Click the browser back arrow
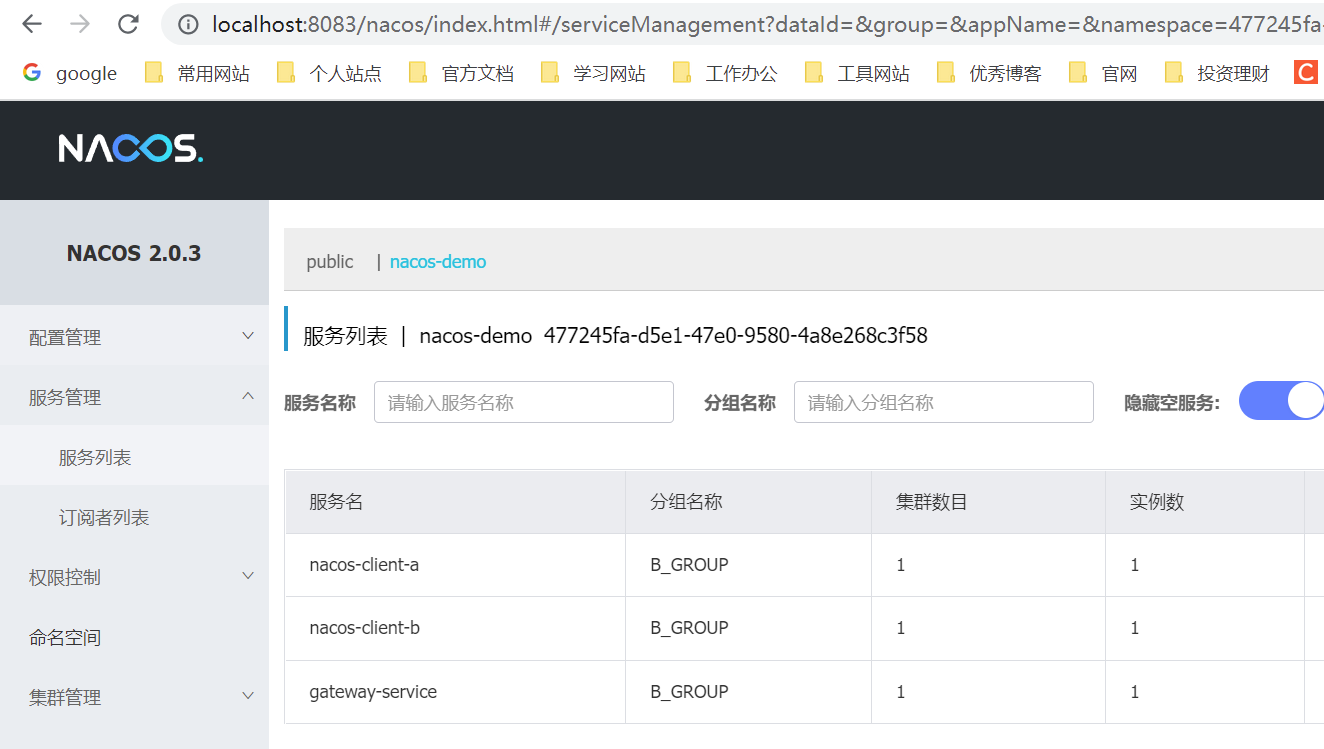The image size is (1324, 749). 32,24
